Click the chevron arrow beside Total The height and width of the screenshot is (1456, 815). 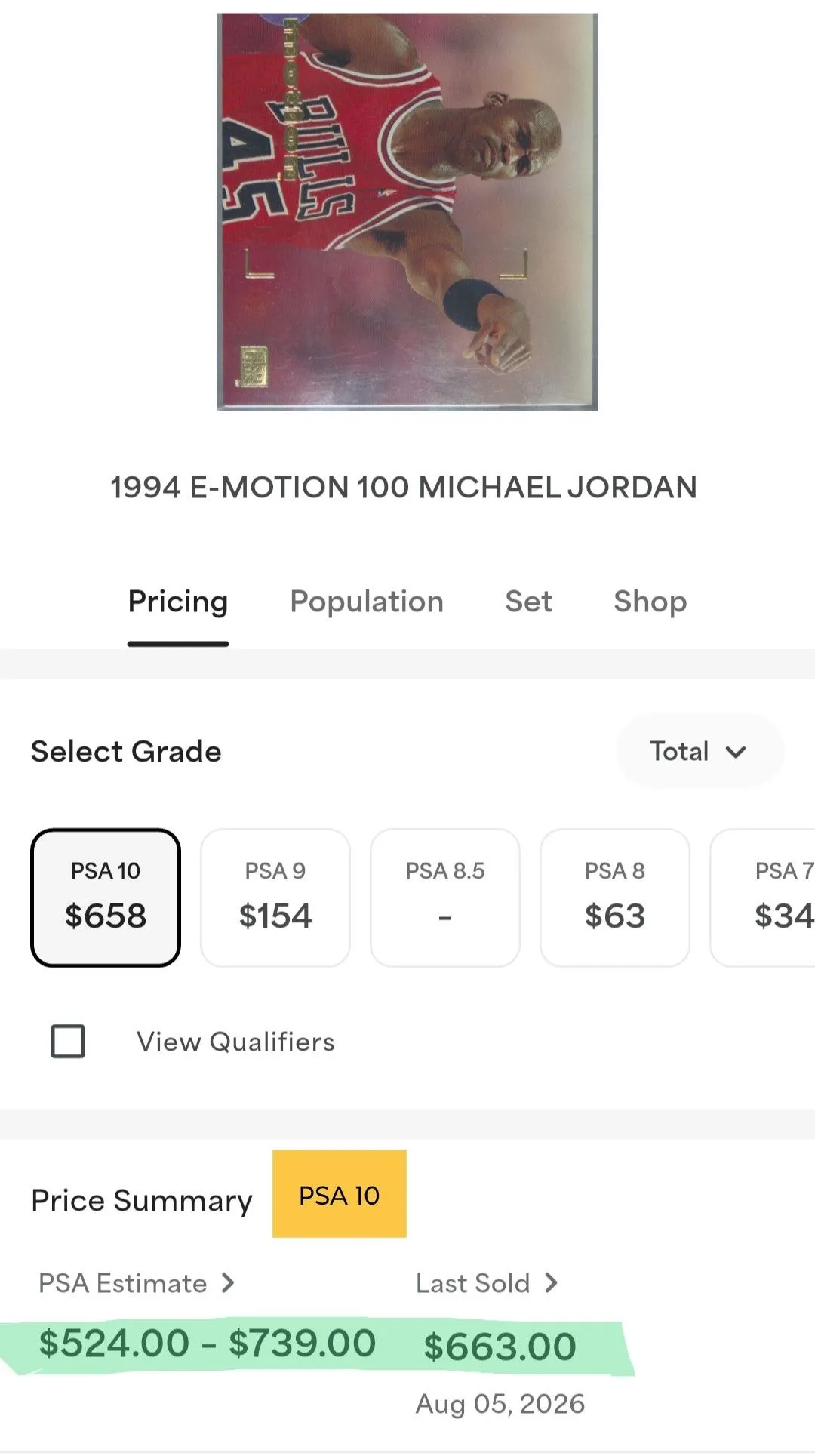[x=736, y=752]
